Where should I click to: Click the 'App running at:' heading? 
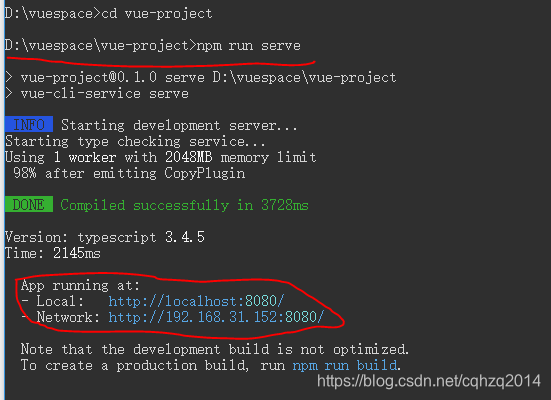pos(80,285)
